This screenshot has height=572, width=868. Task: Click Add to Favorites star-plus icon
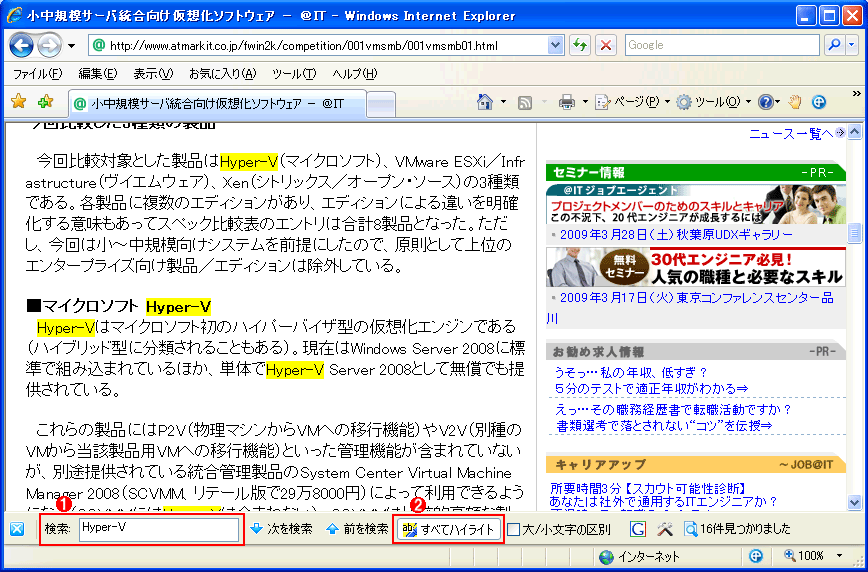coord(45,102)
